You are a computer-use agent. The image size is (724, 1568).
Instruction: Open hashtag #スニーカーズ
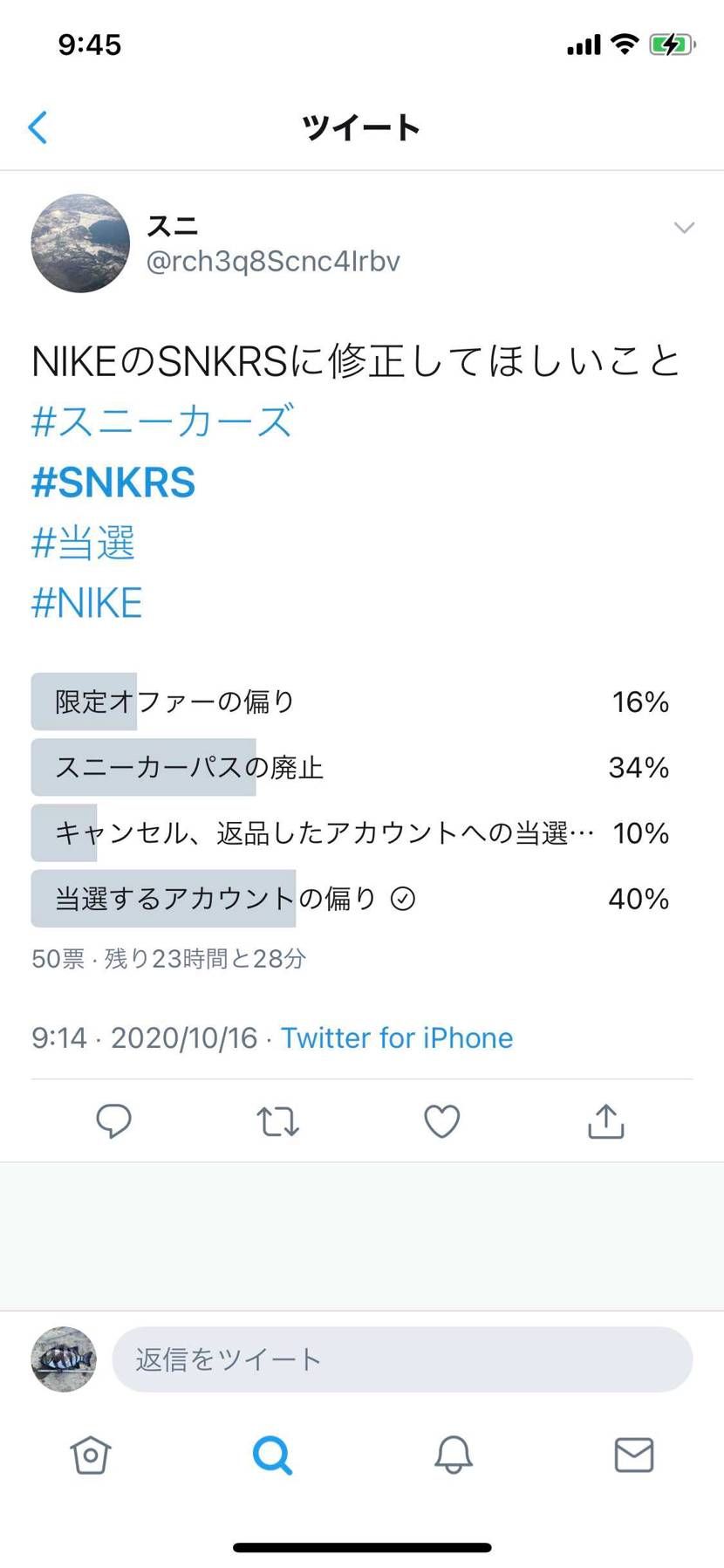161,421
